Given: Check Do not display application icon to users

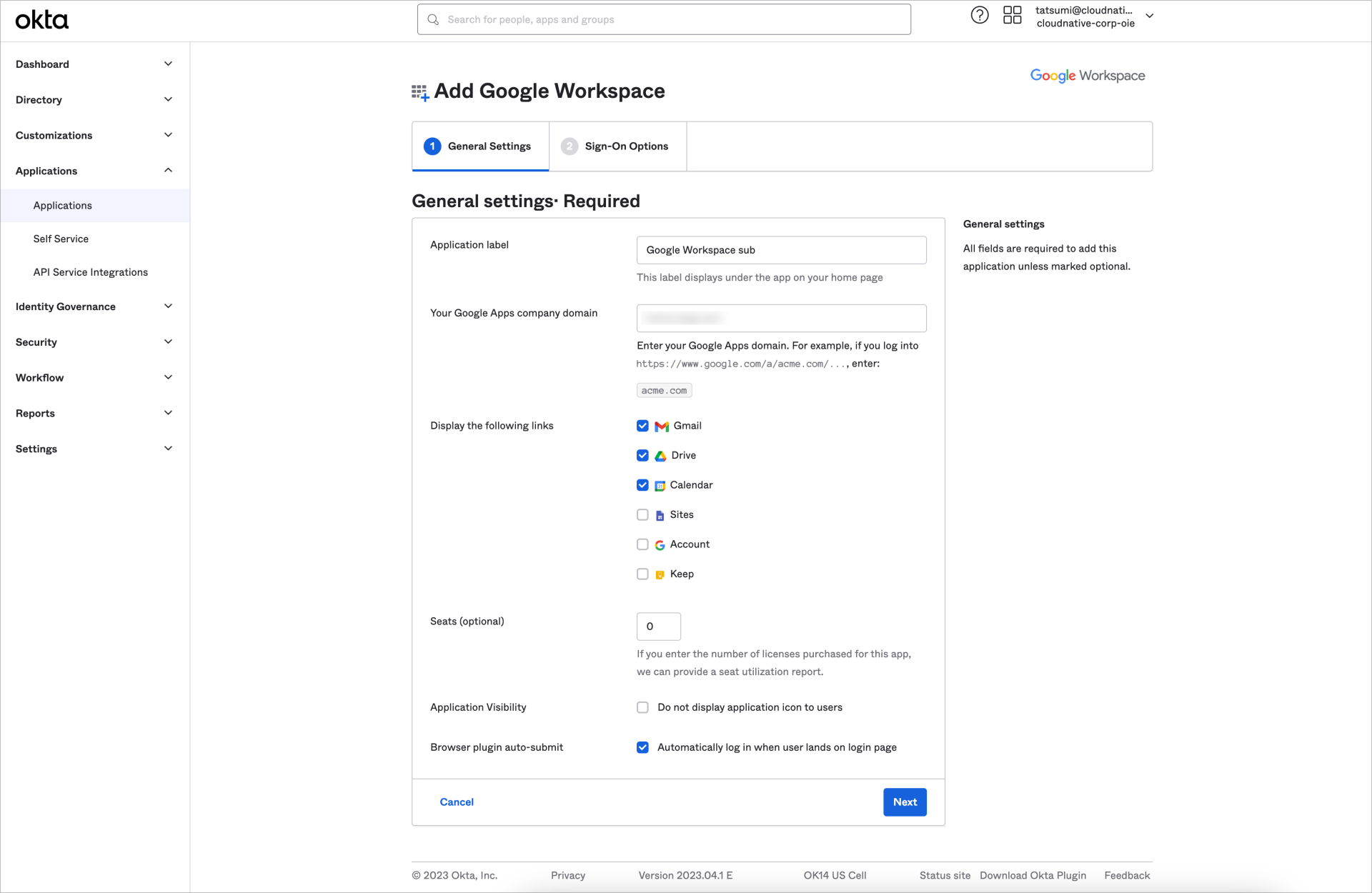Looking at the screenshot, I should click(x=642, y=707).
